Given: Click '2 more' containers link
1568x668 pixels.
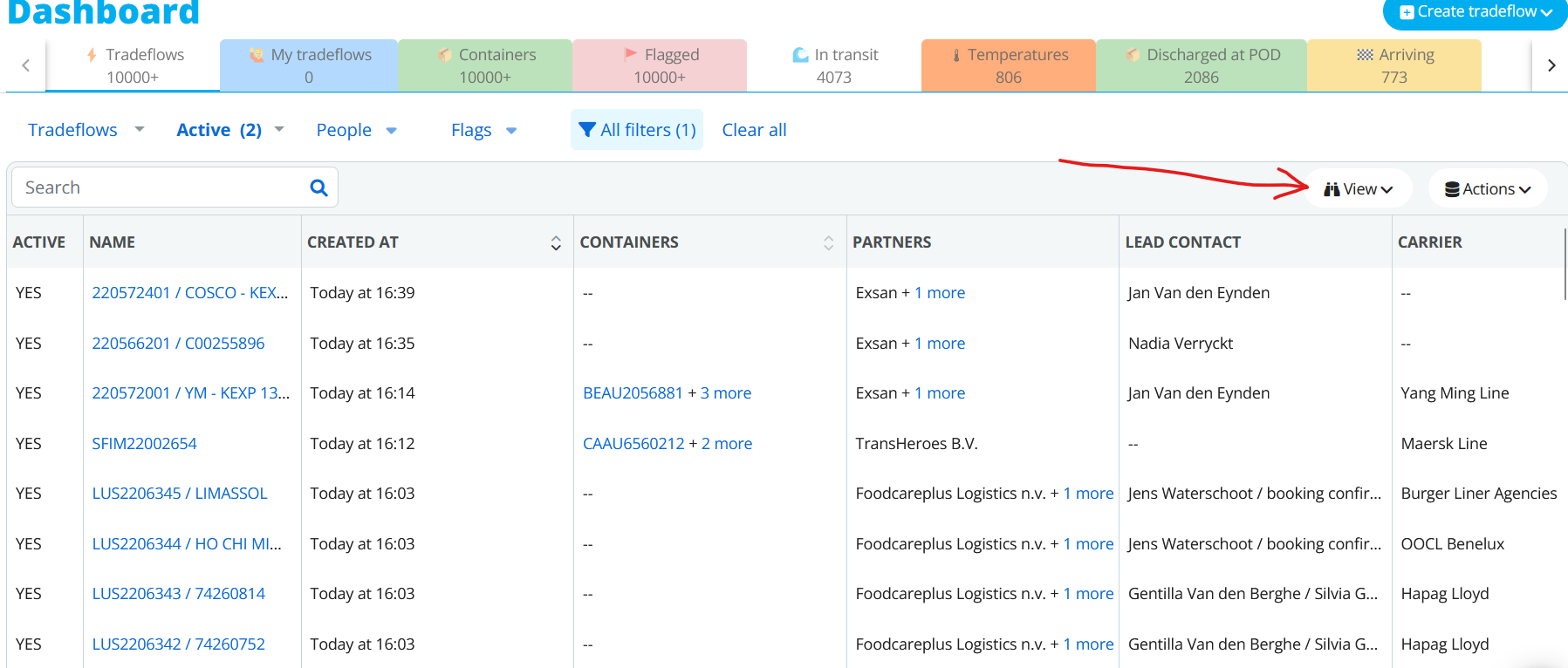Looking at the screenshot, I should click(727, 444).
